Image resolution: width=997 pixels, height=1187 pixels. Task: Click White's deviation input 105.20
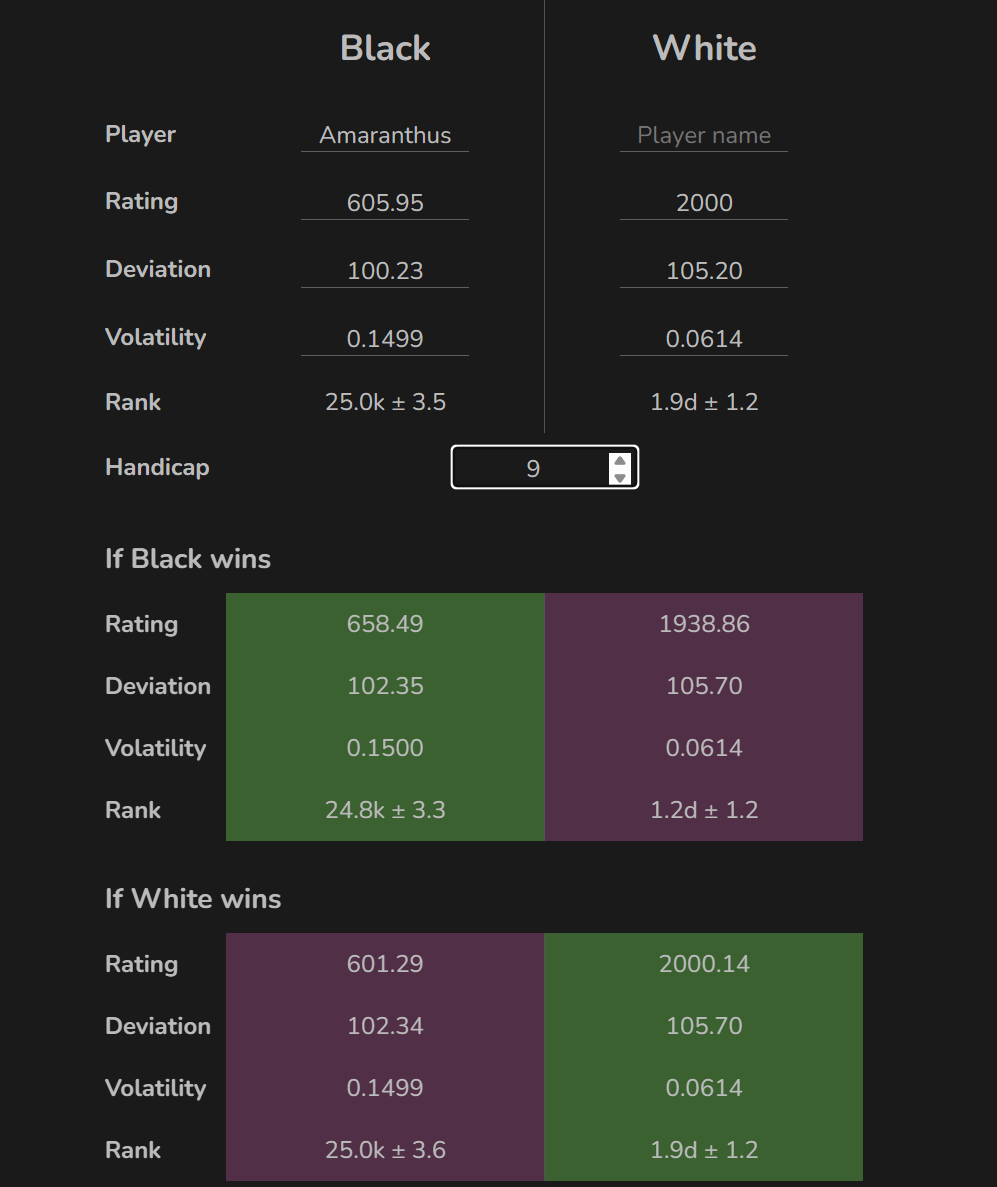[704, 271]
